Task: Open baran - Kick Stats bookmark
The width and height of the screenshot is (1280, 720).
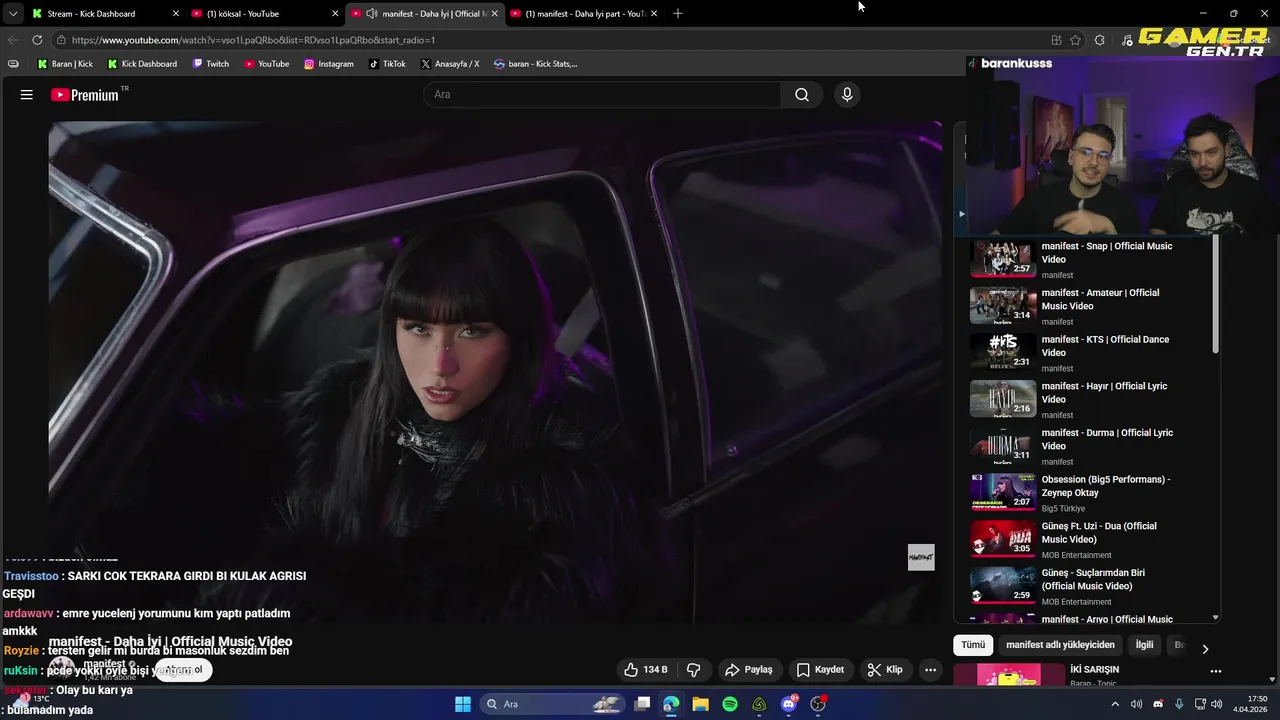Action: (x=536, y=64)
